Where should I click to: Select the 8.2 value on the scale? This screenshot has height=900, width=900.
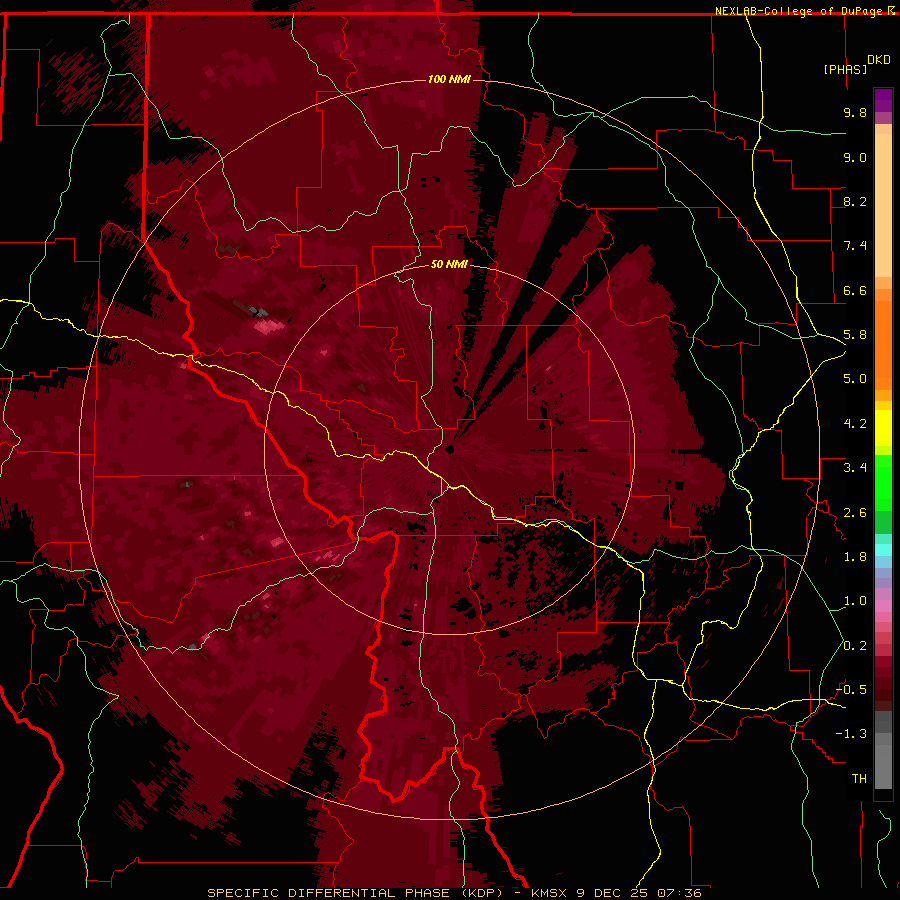[x=855, y=201]
